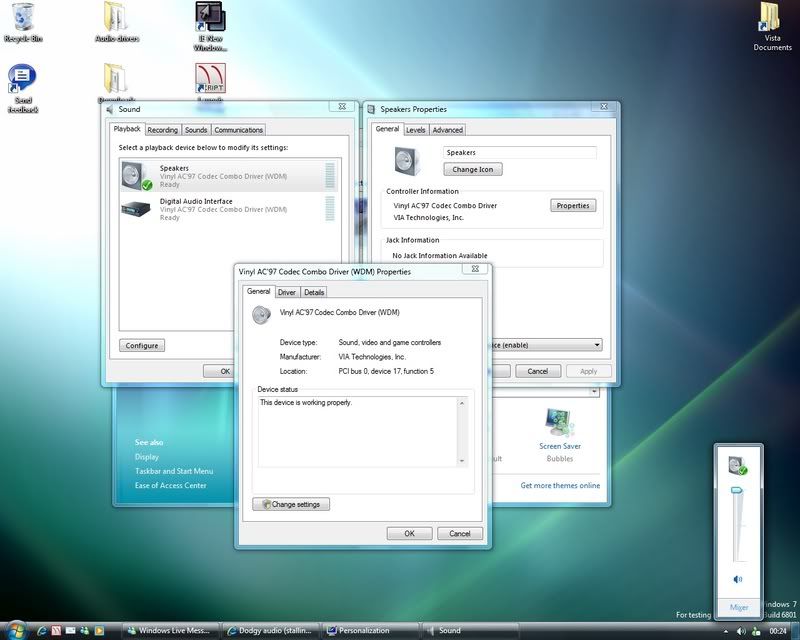Open the Audio drivers folder on desktop

116,22
